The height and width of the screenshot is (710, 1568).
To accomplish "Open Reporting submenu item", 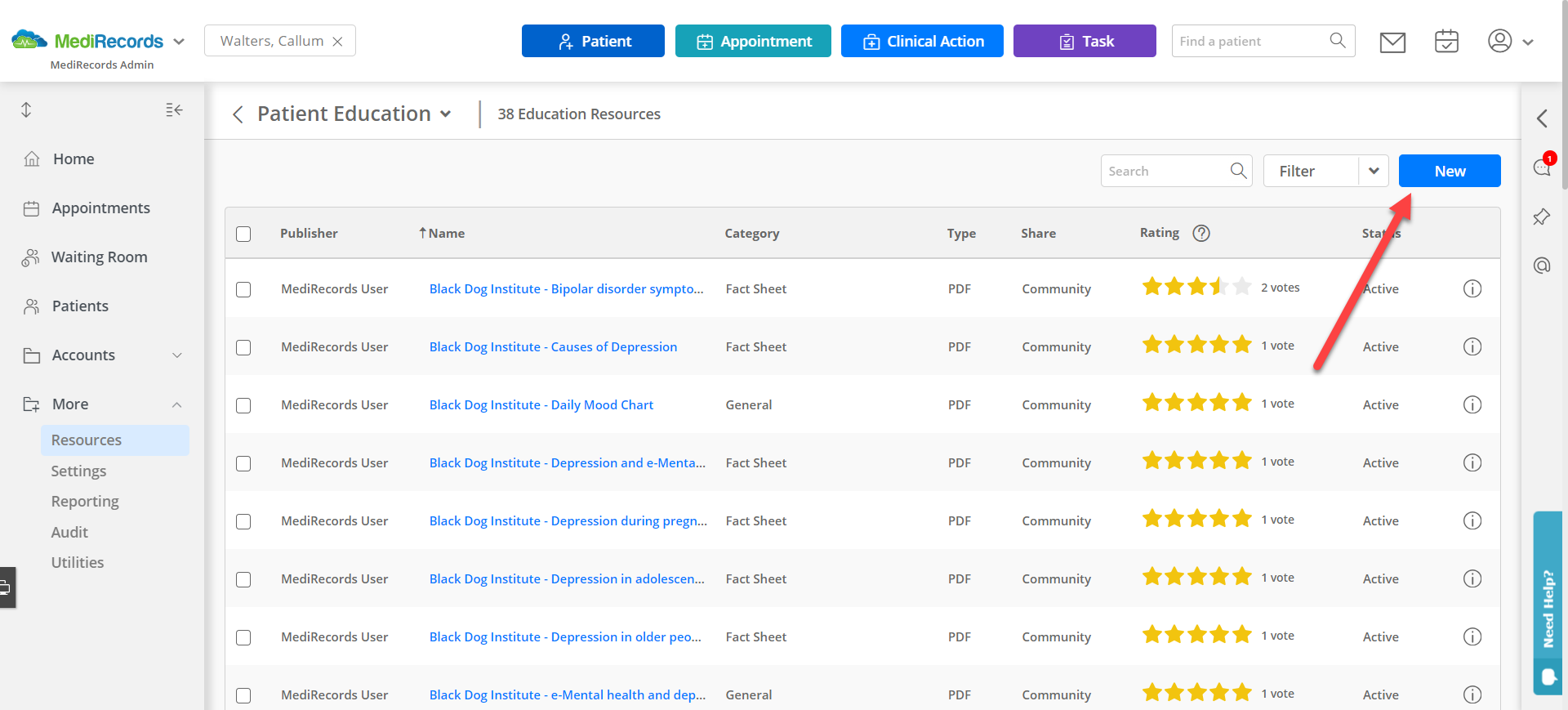I will pos(85,501).
